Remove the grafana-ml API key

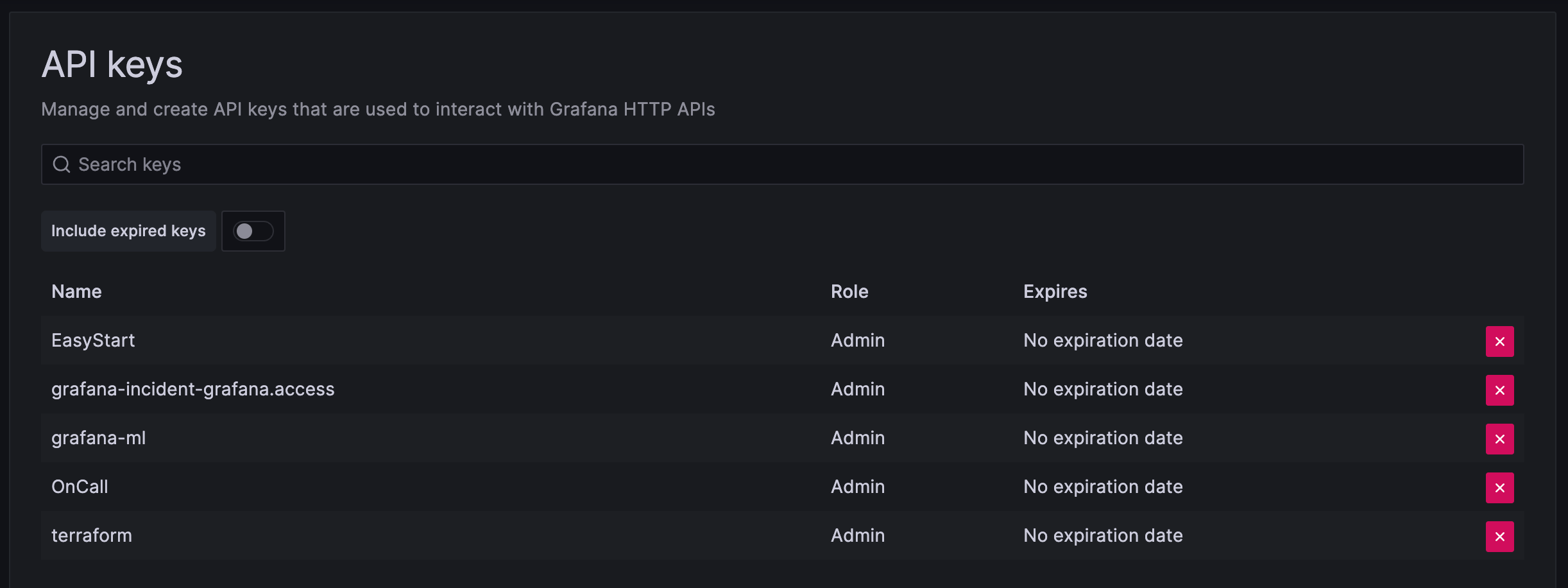[1499, 439]
